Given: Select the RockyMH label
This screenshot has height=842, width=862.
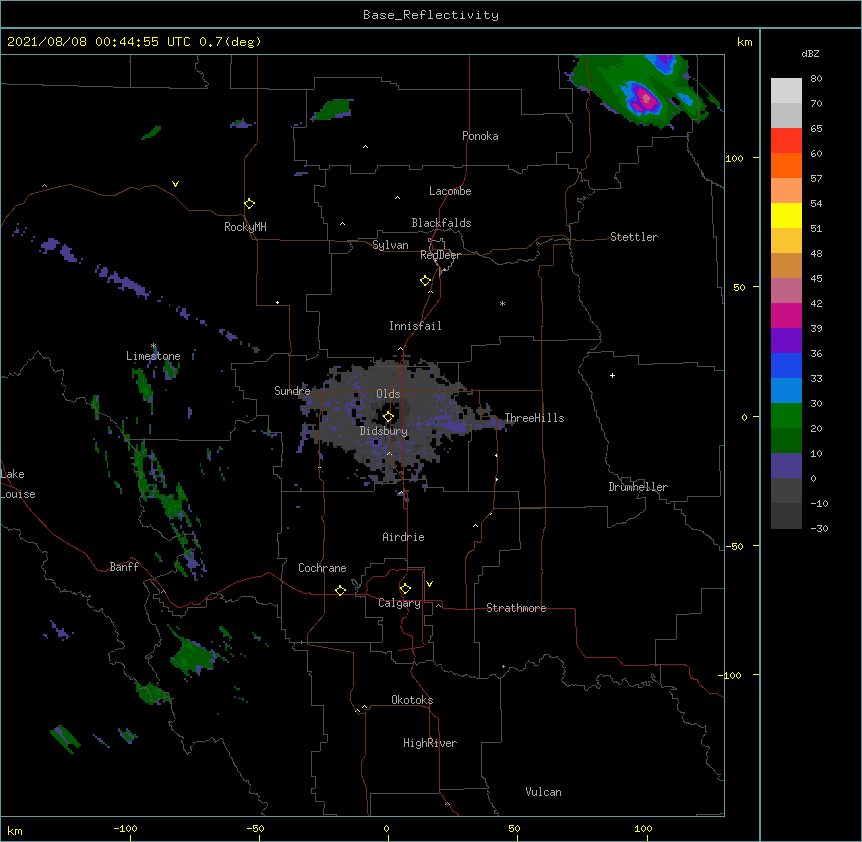Looking at the screenshot, I should click(x=245, y=227).
